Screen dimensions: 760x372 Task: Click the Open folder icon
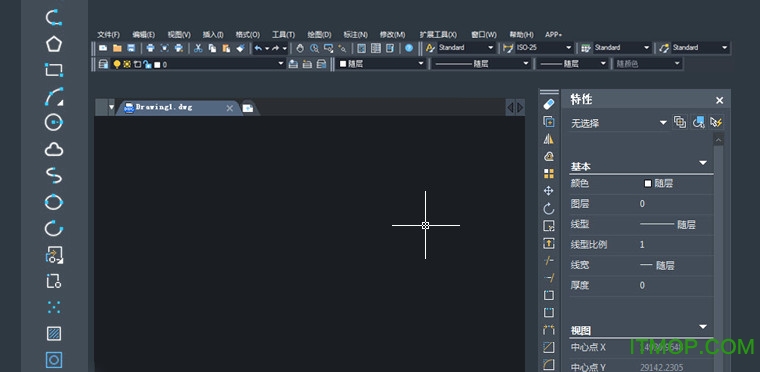(x=117, y=48)
